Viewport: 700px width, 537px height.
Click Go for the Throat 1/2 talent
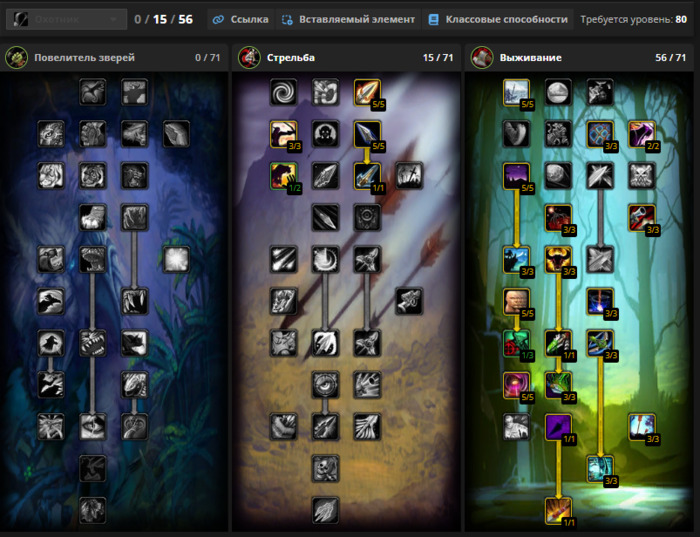tap(283, 176)
